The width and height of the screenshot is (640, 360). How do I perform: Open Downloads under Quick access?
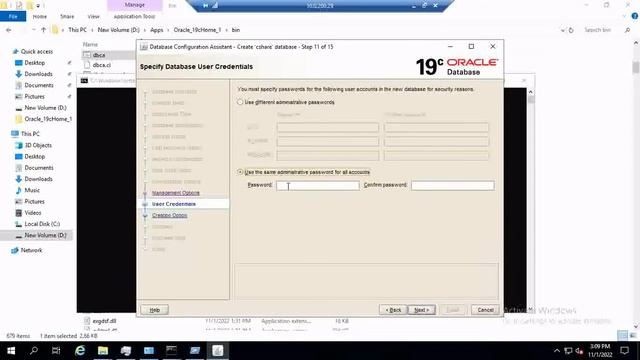38,74
